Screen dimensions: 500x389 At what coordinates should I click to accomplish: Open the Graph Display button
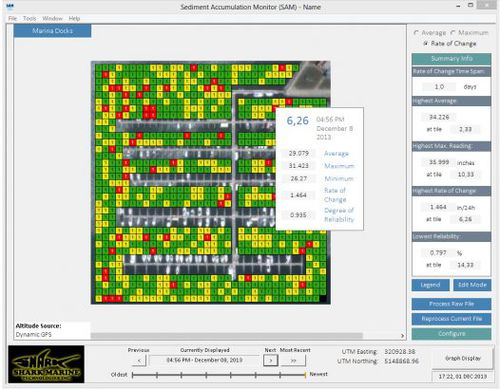click(x=463, y=358)
